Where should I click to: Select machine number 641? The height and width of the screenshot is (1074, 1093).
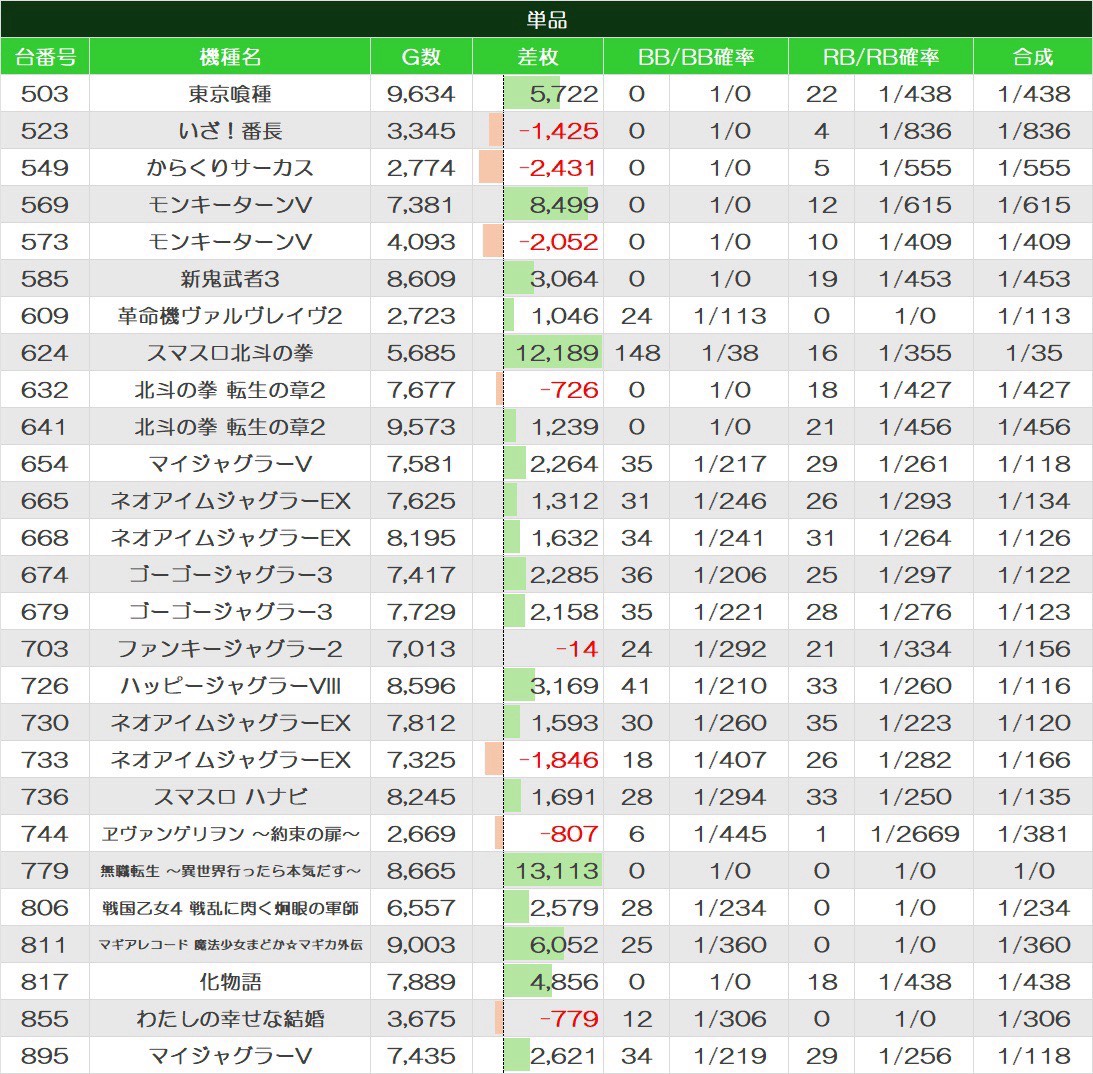[x=45, y=426]
